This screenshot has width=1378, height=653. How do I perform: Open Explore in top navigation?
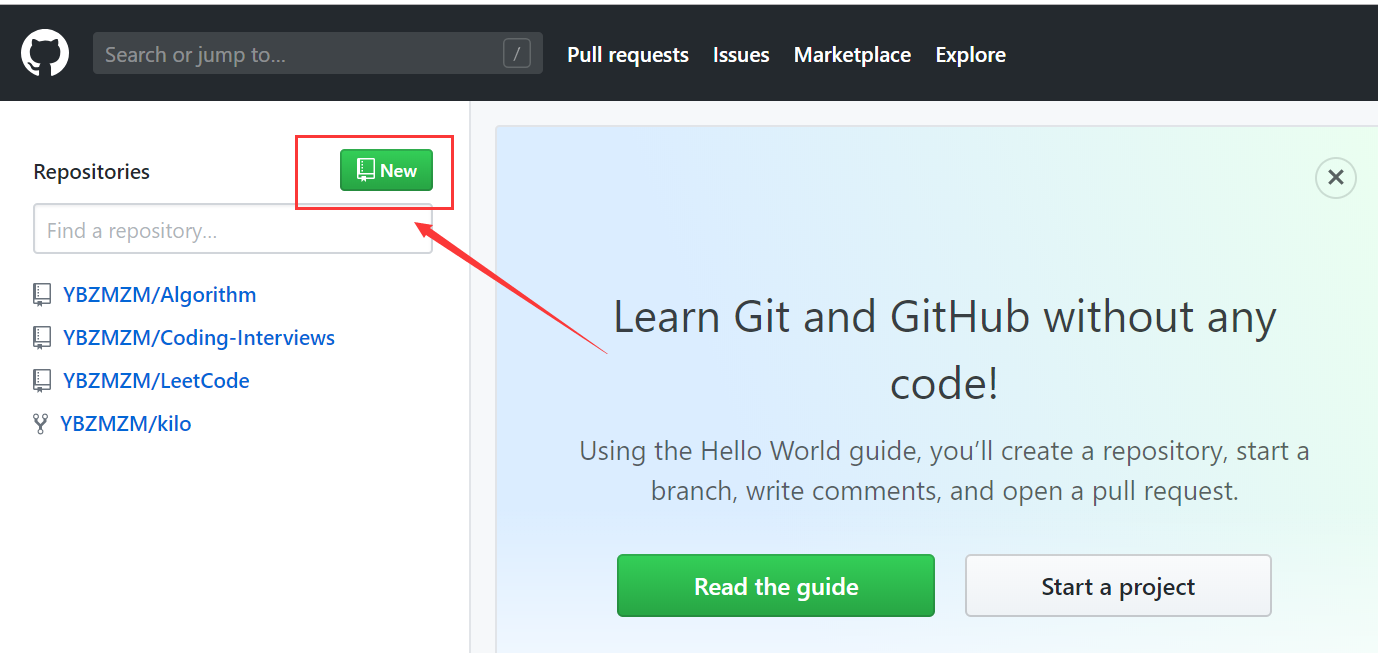pyautogui.click(x=970, y=55)
